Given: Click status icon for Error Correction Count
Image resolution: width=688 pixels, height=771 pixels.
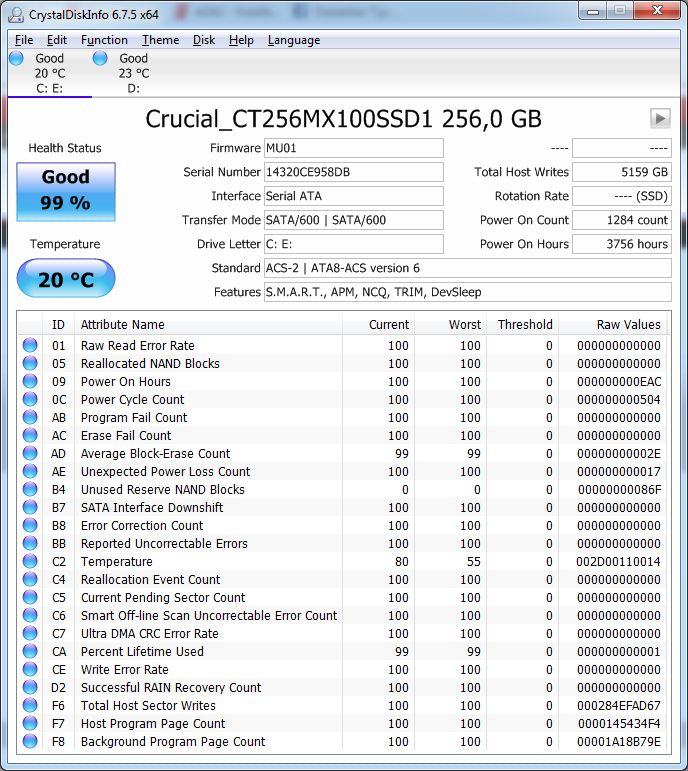Looking at the screenshot, I should 30,525.
